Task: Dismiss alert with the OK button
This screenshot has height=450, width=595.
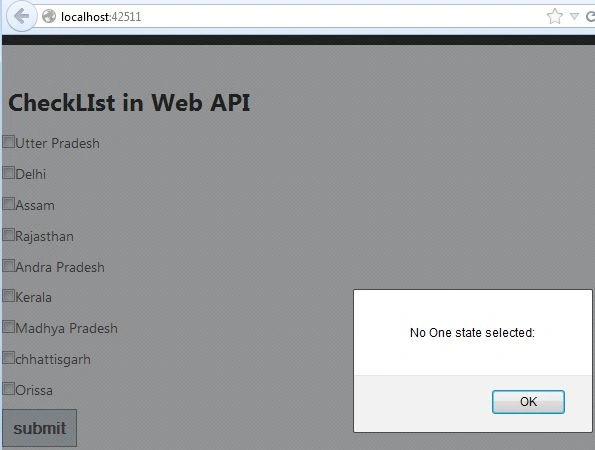Action: point(528,402)
